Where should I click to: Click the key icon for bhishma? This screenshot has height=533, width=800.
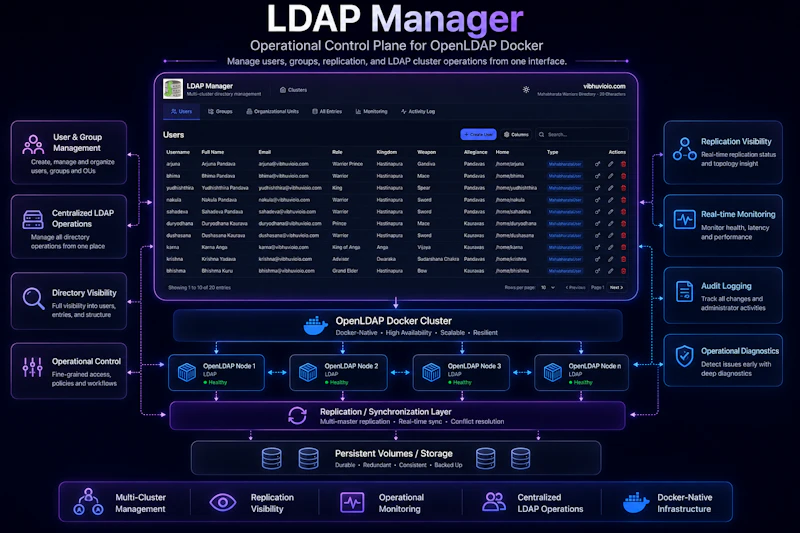click(597, 271)
